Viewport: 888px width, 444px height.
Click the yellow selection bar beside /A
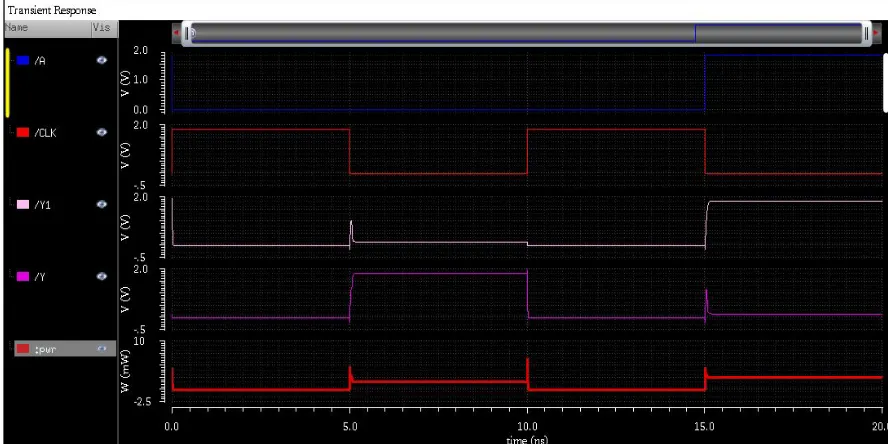pos(7,83)
